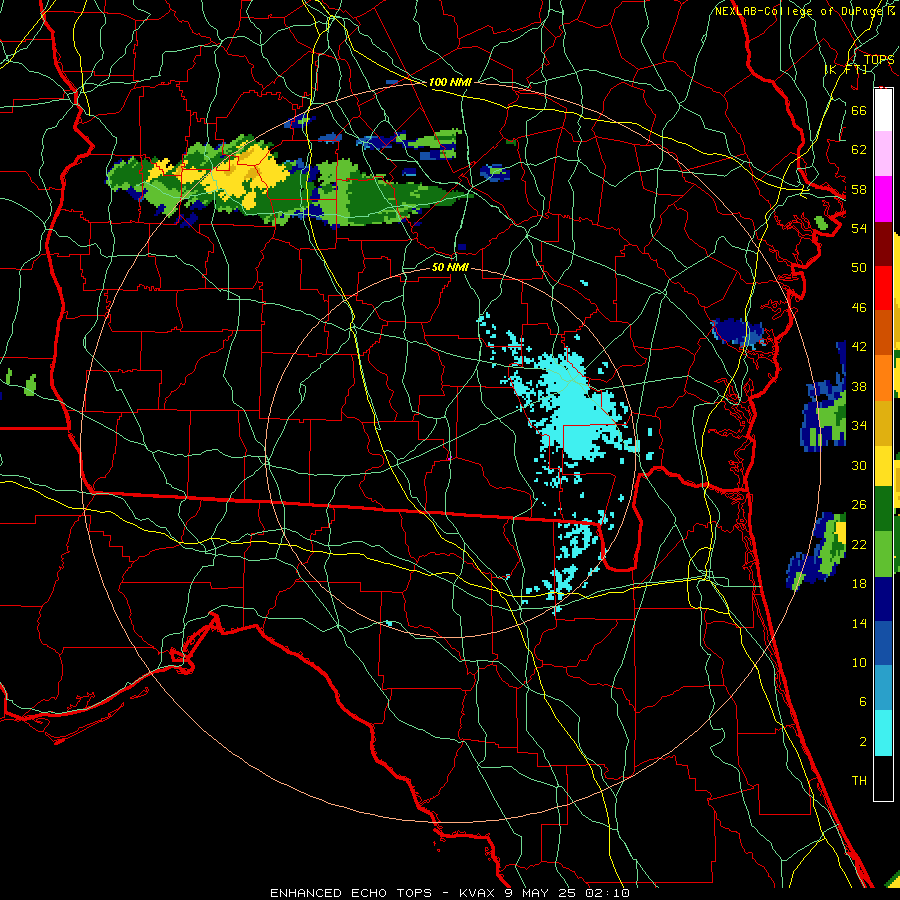Click the dark green legend swatch near 26

tap(883, 509)
